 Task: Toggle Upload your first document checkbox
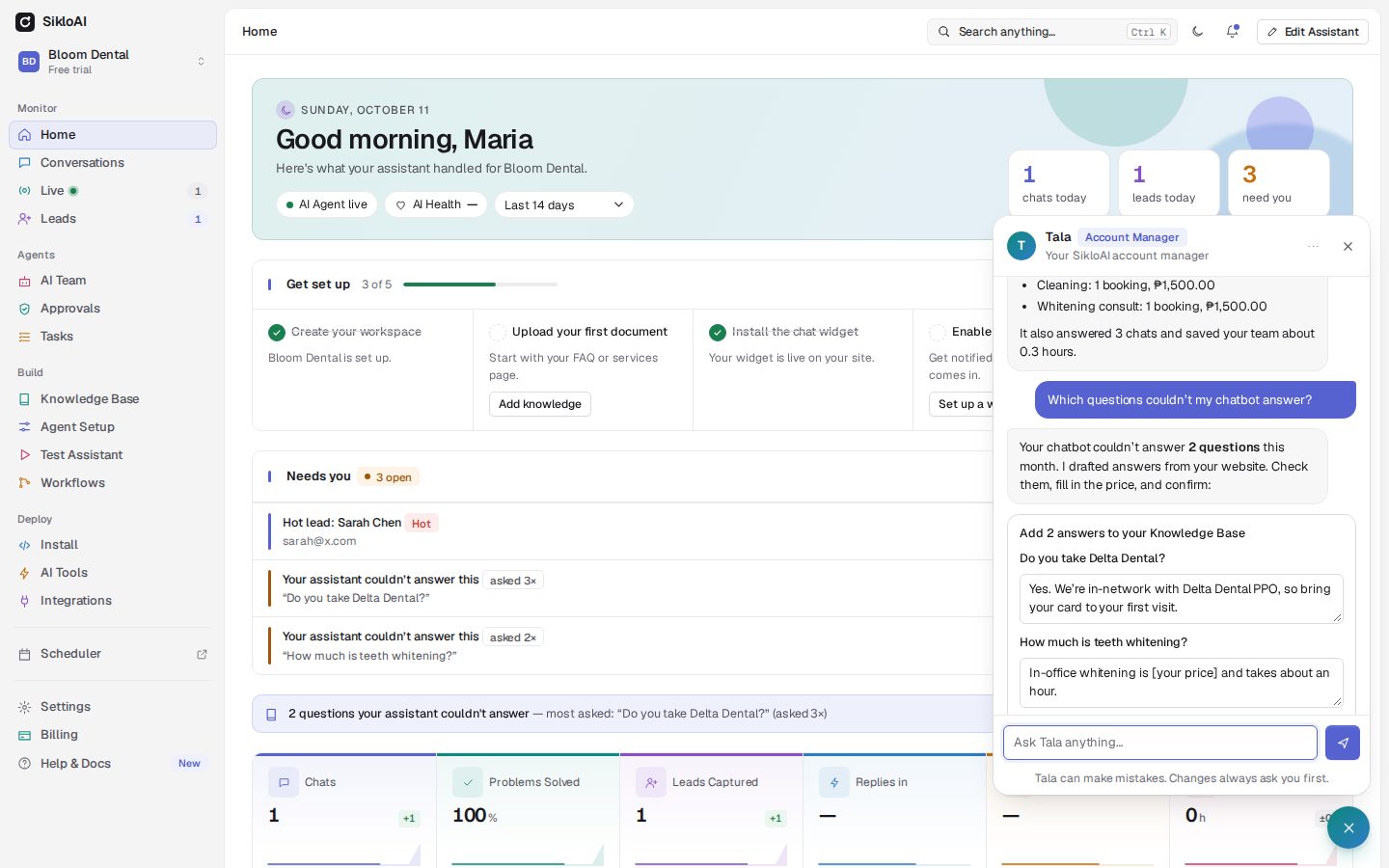pos(498,333)
